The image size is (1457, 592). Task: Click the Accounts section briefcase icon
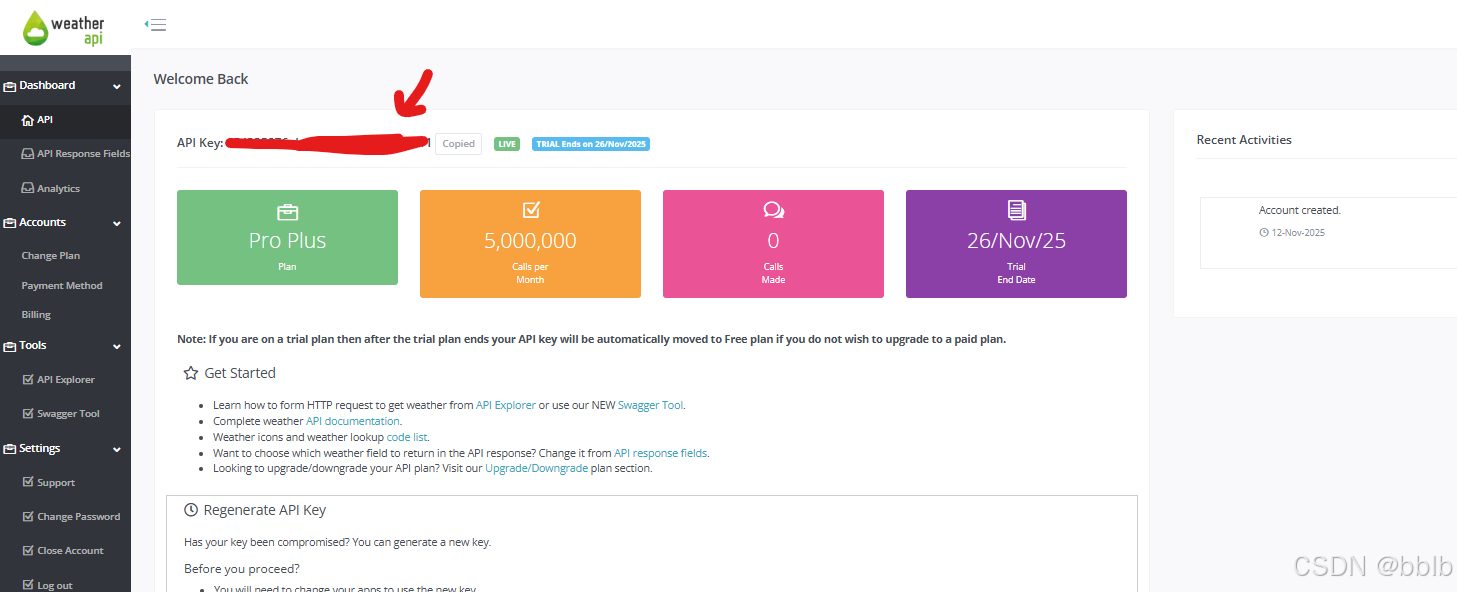10,223
